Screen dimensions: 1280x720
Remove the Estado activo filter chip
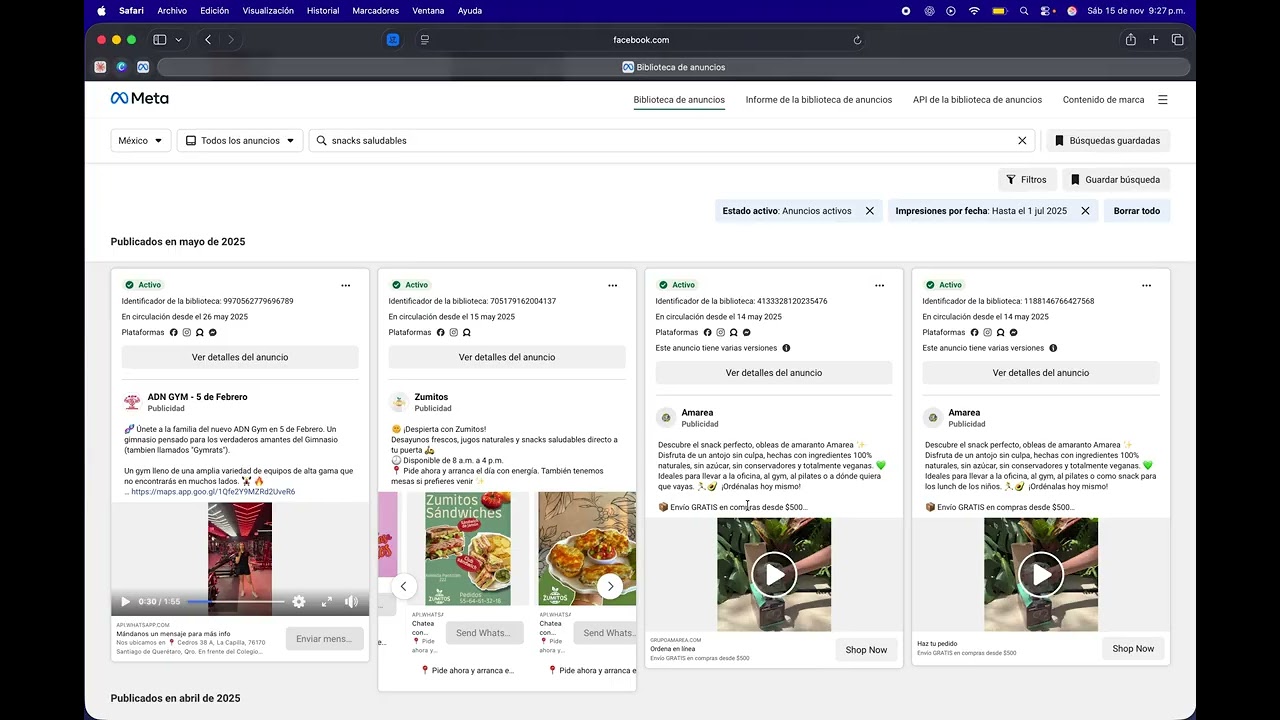(x=870, y=211)
